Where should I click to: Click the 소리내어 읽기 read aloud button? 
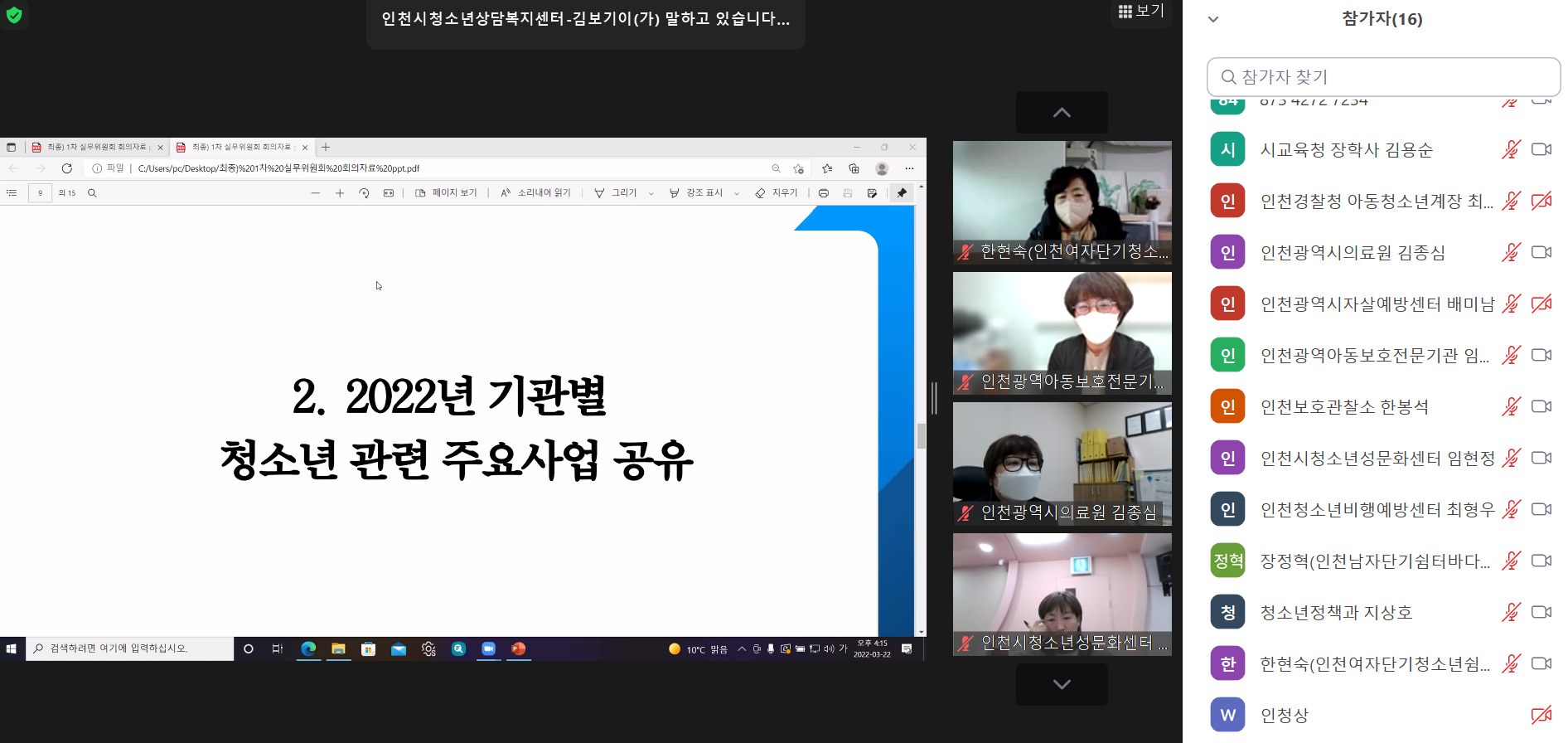tap(535, 193)
